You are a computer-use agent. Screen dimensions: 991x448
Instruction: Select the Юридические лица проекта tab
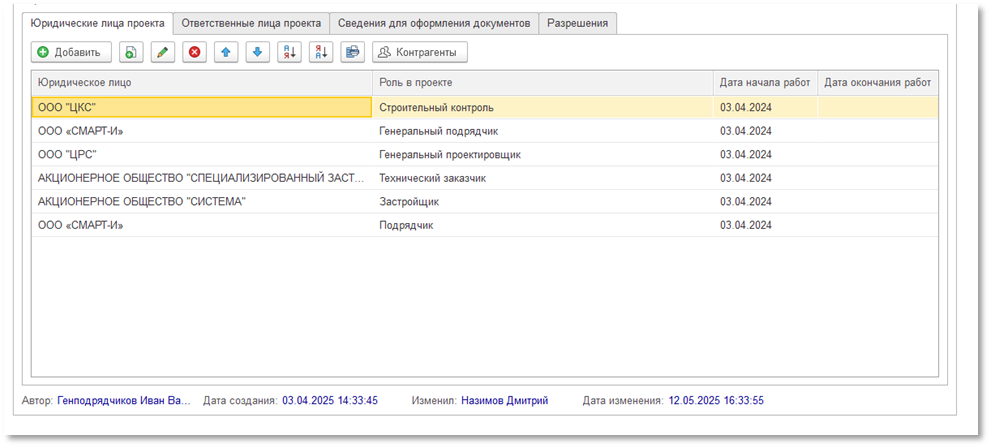click(x=98, y=22)
